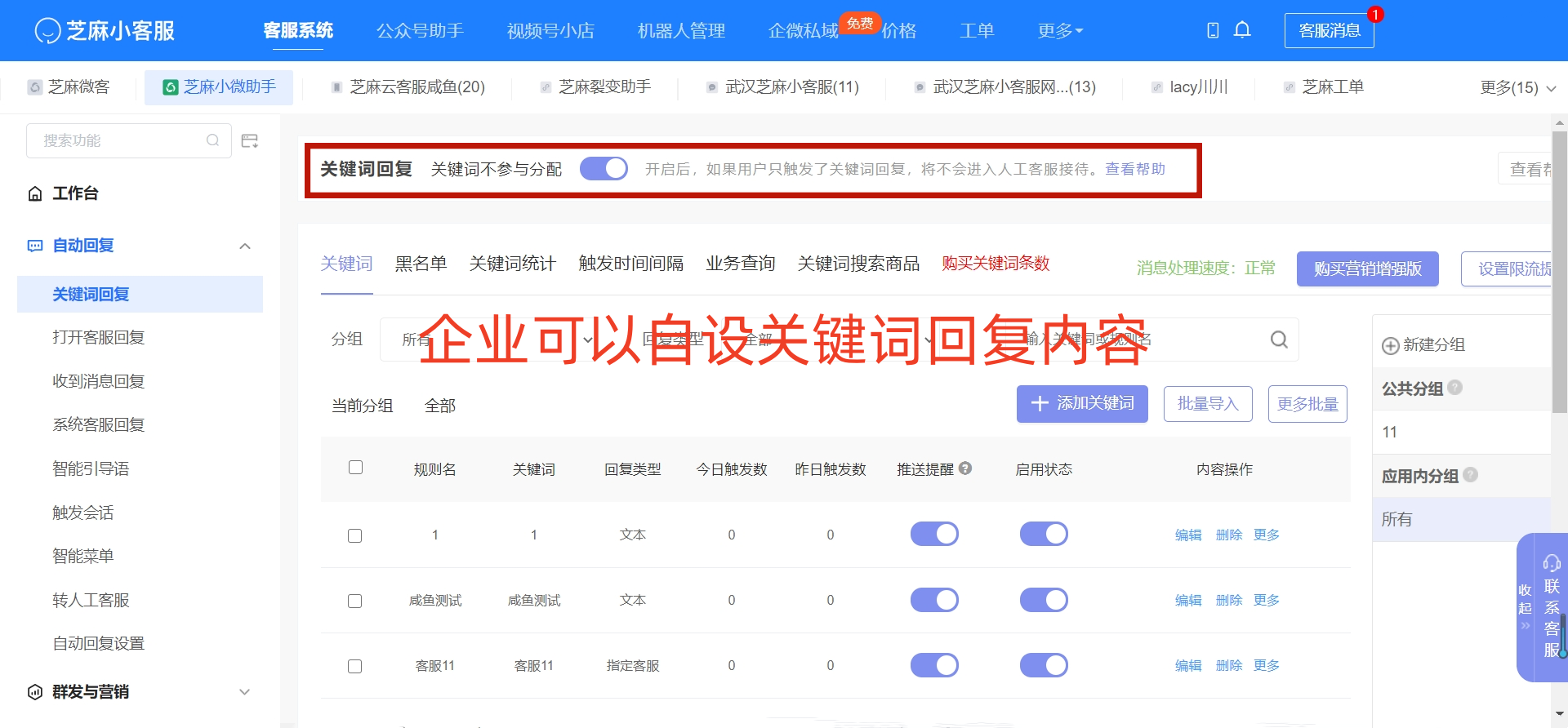Click the help icon beside 推送提醒
Image resolution: width=1568 pixels, height=728 pixels.
coord(965,468)
